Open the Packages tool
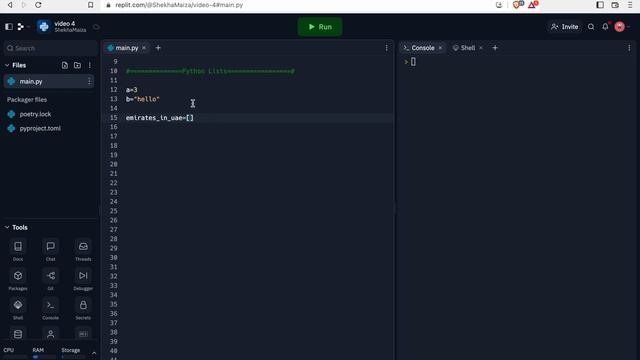640x360 pixels. click(18, 280)
